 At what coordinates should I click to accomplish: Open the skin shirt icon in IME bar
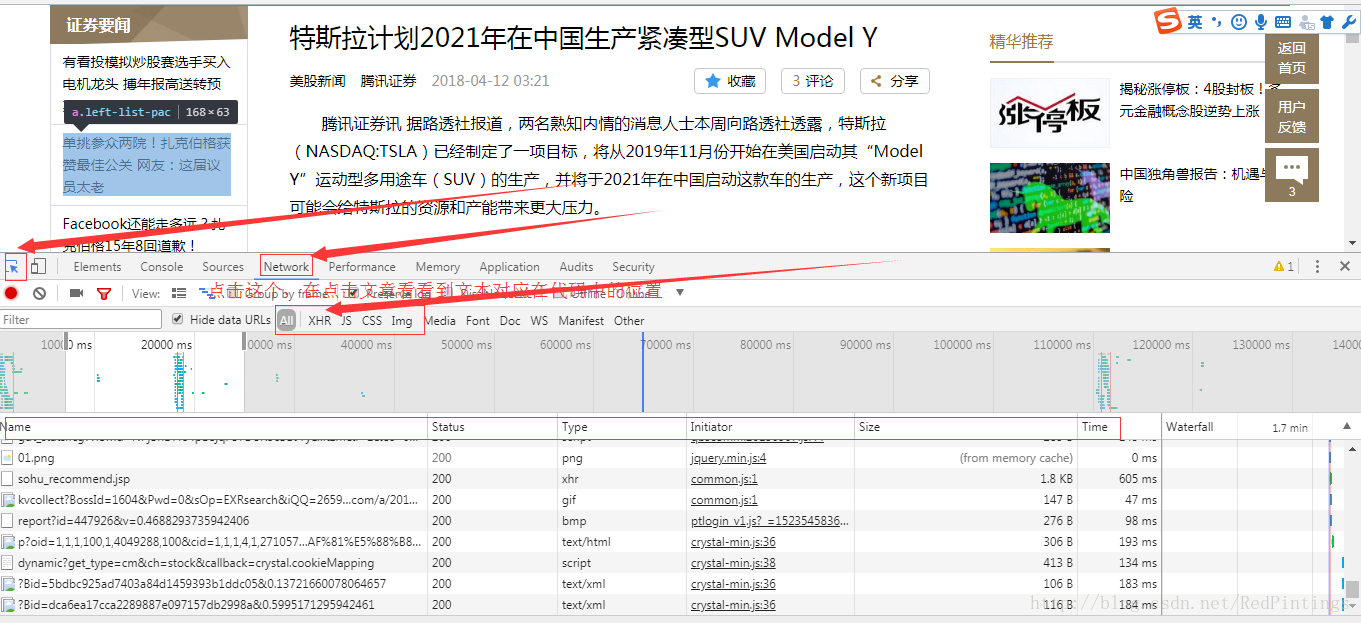click(1327, 21)
